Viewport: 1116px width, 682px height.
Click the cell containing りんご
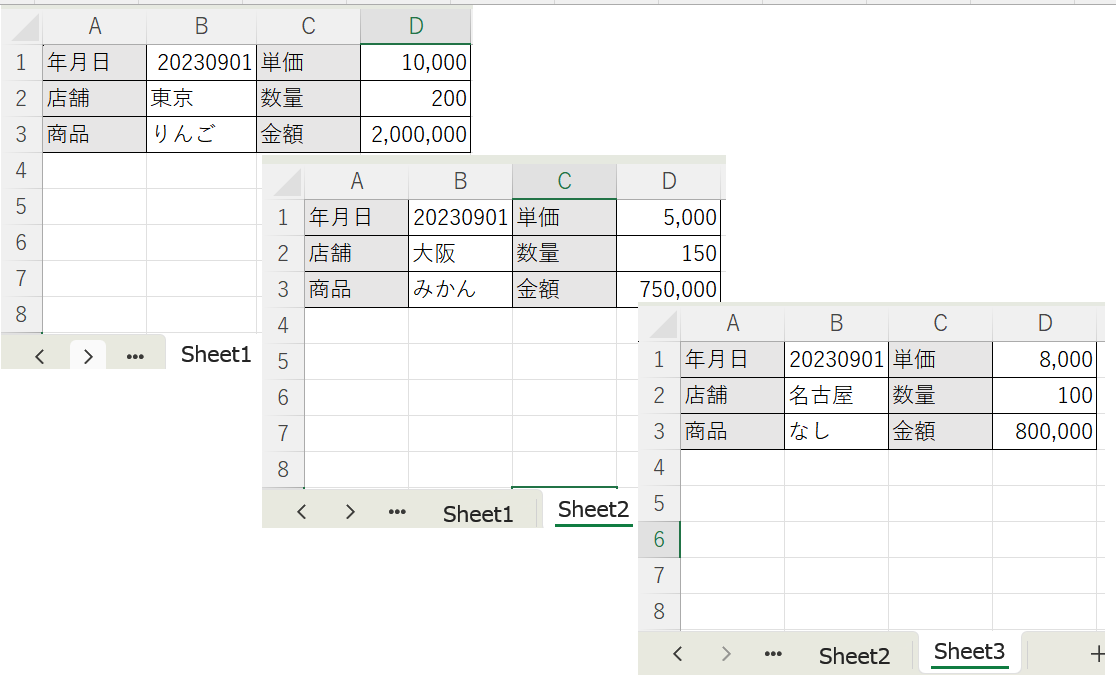[x=201, y=135]
